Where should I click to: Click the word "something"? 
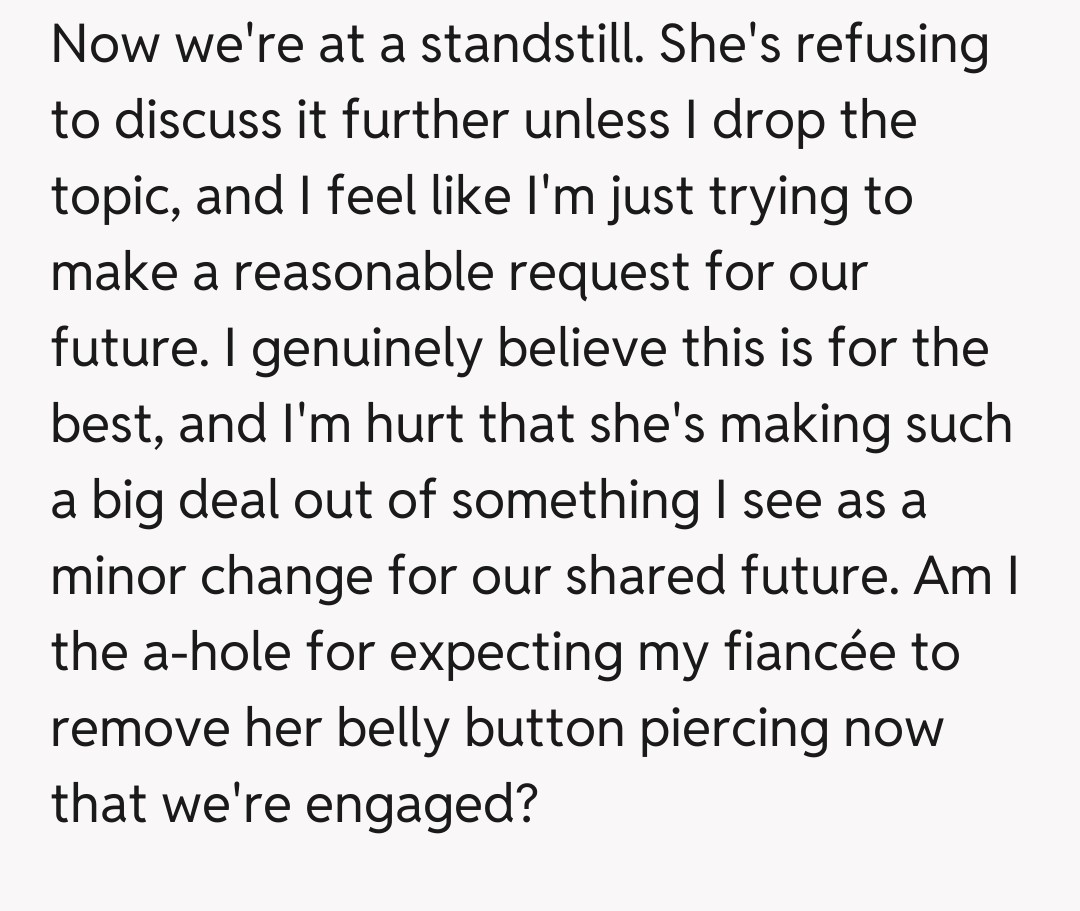coord(576,501)
